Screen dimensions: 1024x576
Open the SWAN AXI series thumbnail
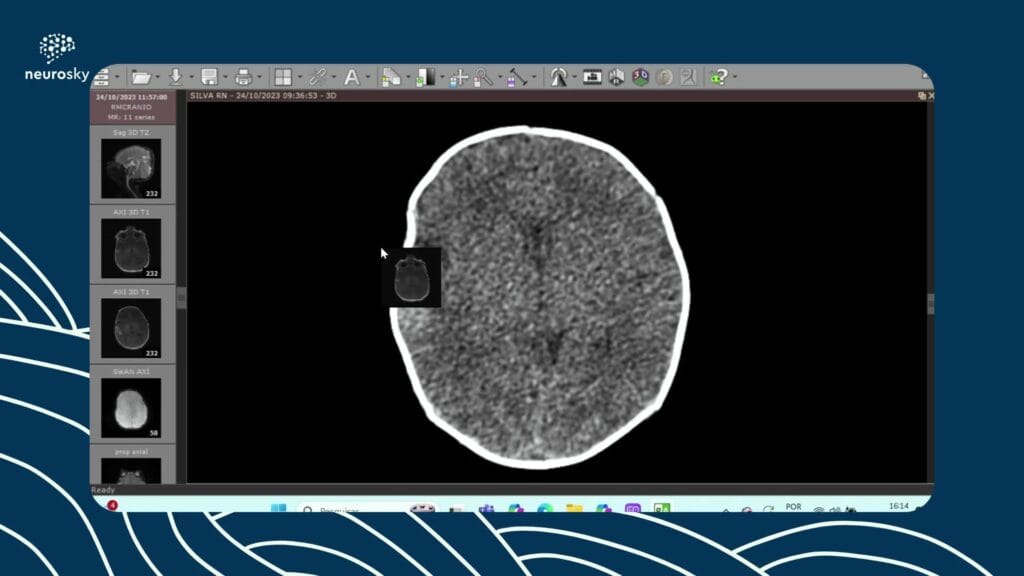click(131, 407)
